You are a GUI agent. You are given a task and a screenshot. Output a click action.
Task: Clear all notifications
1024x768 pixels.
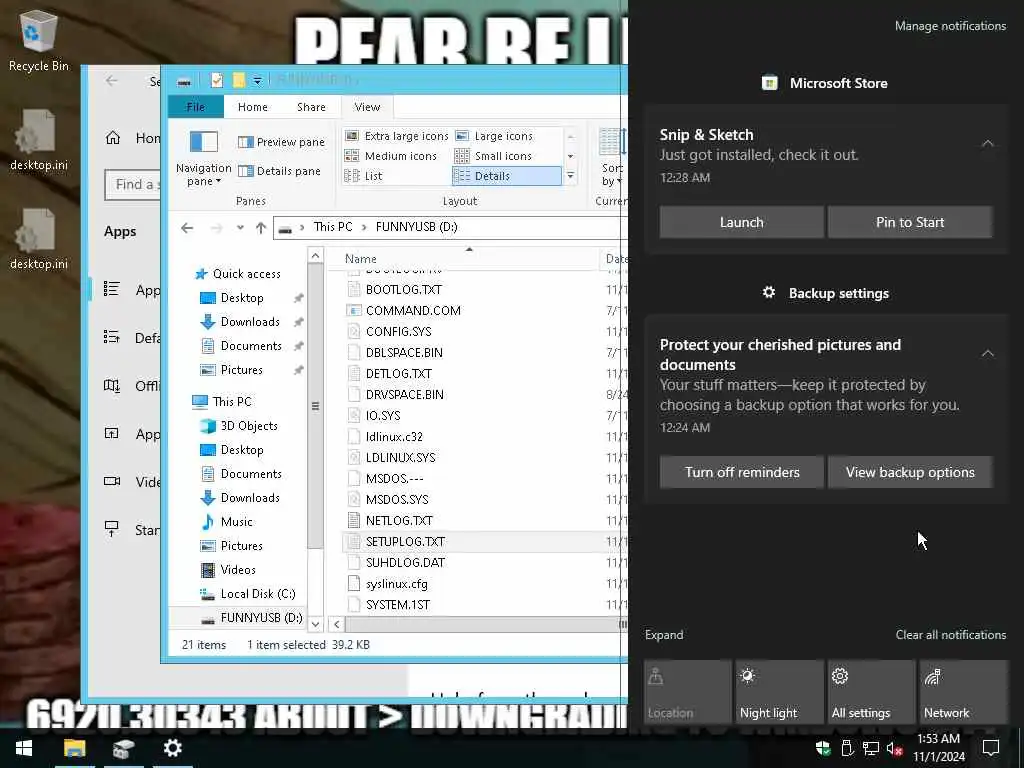click(950, 635)
